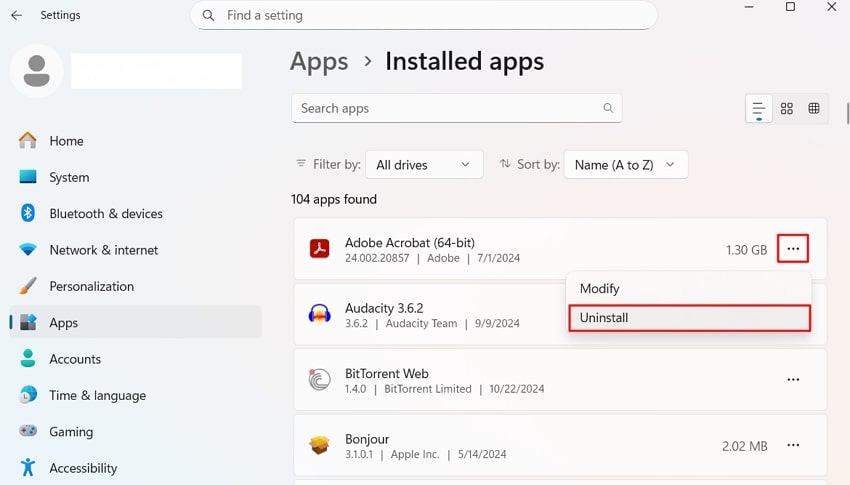Open Network & internet settings

pos(136,250)
